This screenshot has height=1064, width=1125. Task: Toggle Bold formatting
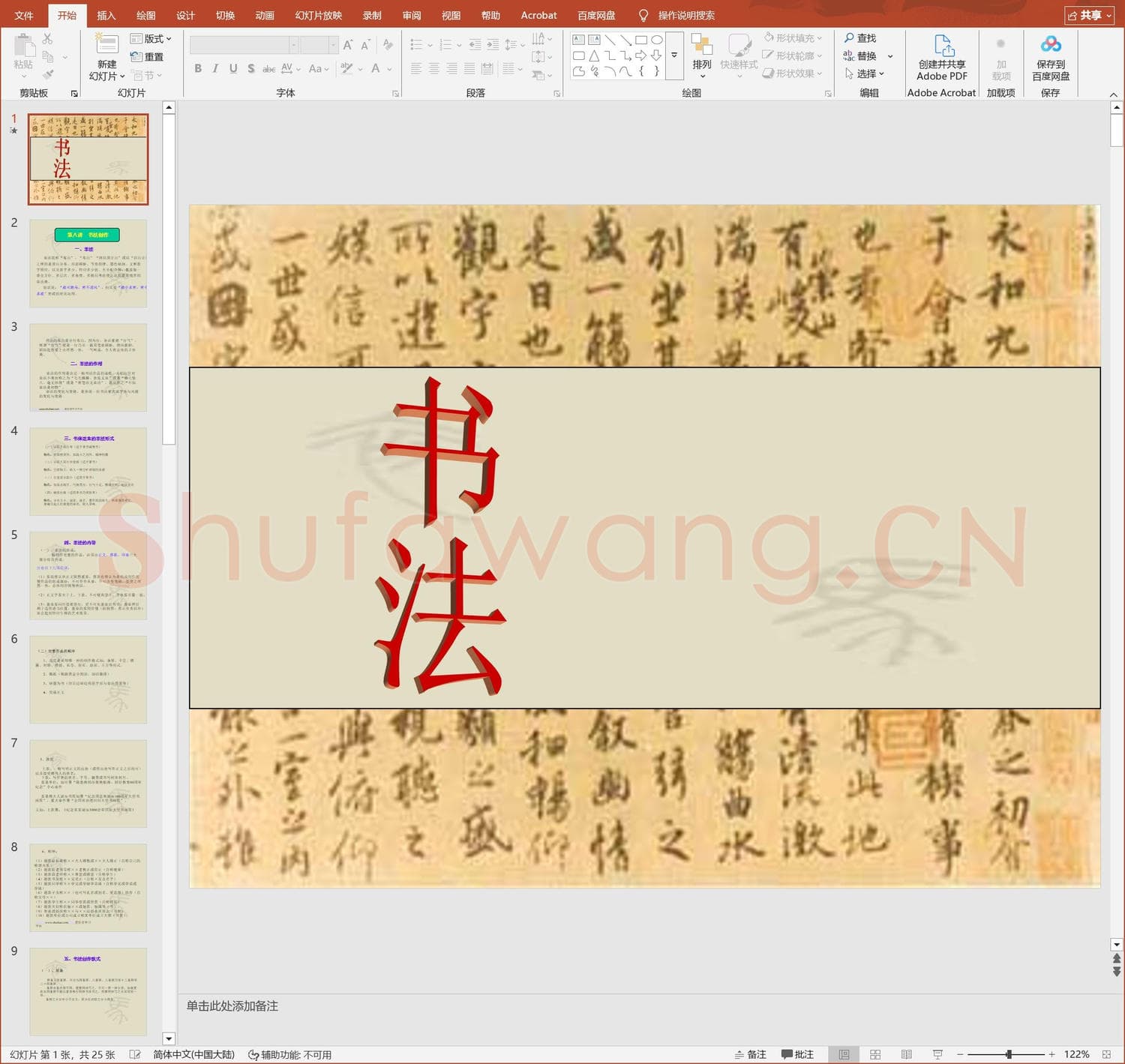(x=198, y=69)
